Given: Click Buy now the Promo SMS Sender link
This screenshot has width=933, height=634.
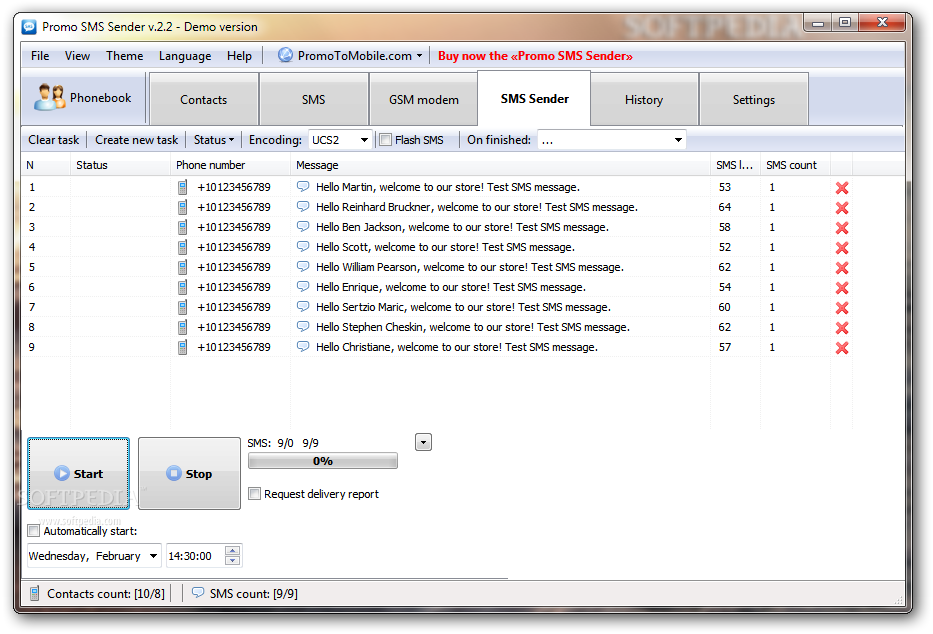Looking at the screenshot, I should [535, 56].
